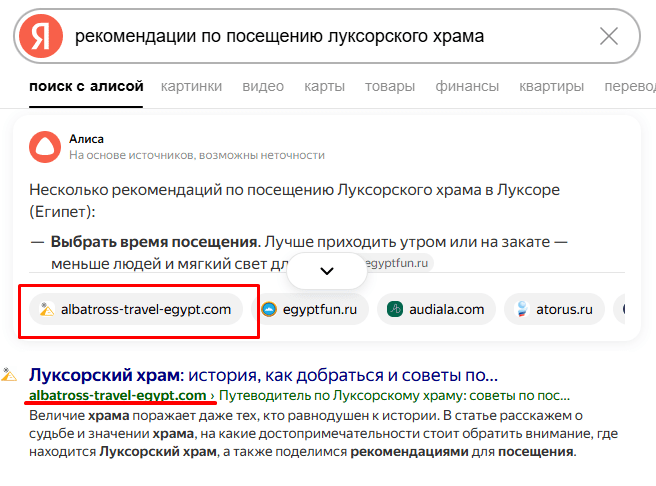Expand the Alice answer with chevron
This screenshot has width=656, height=486.
[x=327, y=270]
